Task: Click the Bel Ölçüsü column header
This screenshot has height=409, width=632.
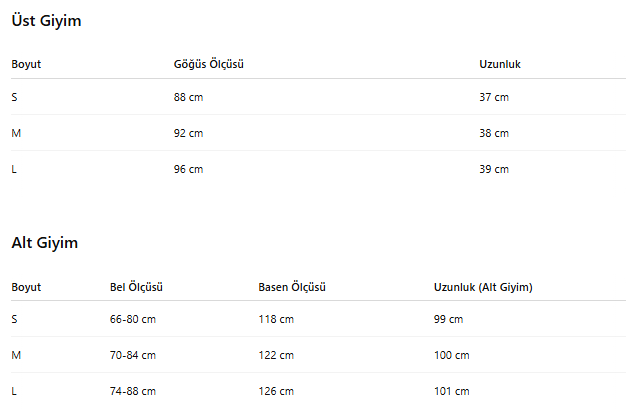Action: [136, 287]
